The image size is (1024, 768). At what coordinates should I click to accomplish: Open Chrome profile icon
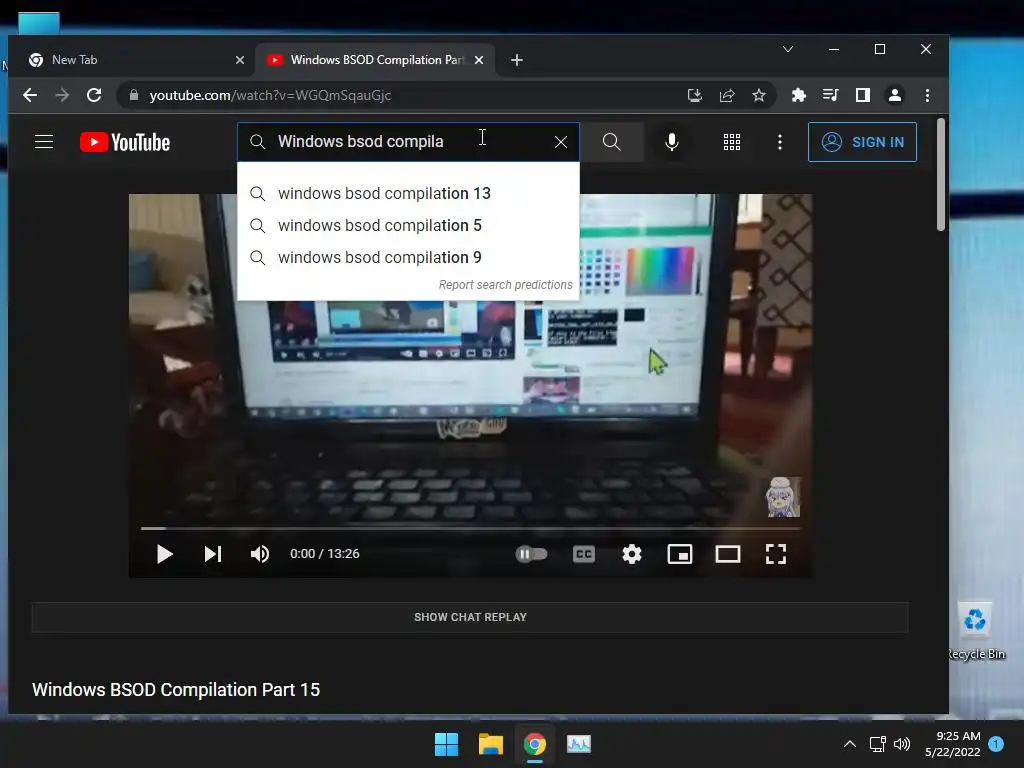pyautogui.click(x=895, y=95)
